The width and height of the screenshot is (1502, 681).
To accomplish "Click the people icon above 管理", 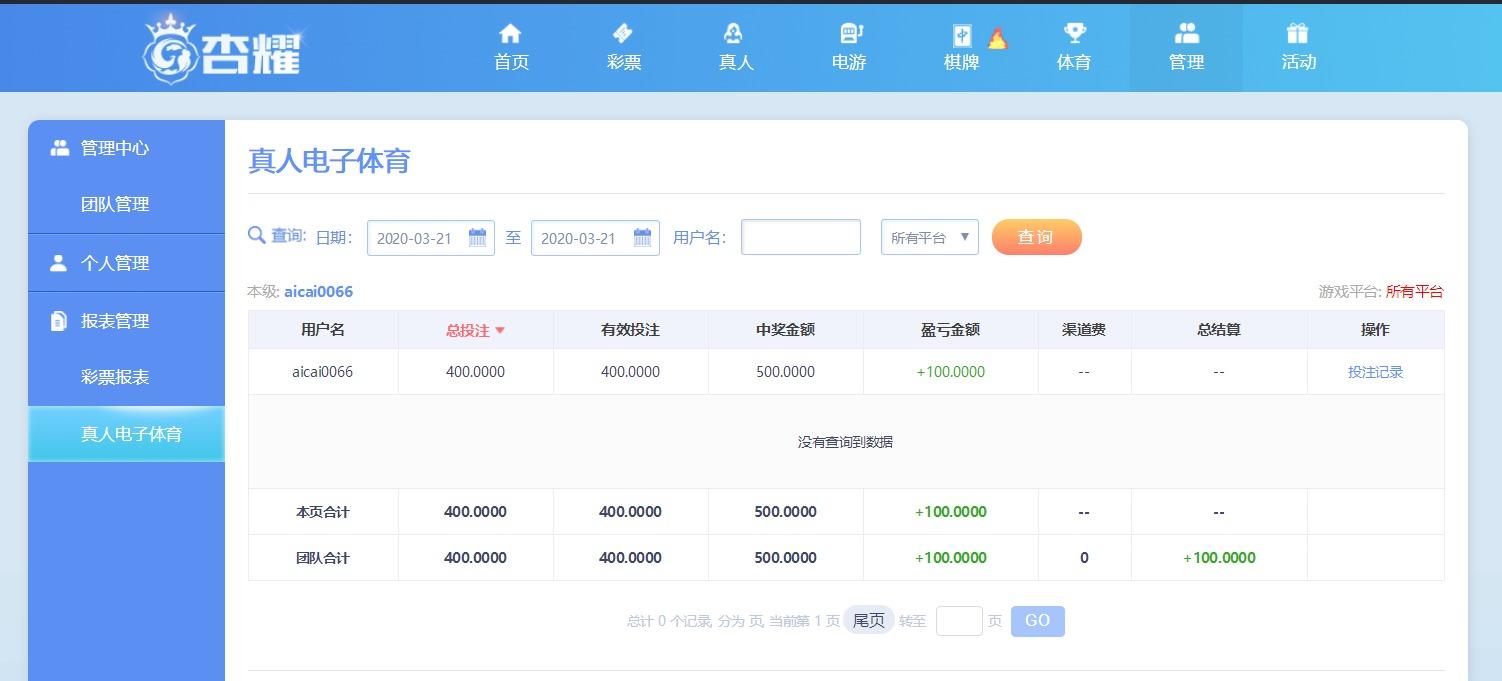I will (1187, 33).
